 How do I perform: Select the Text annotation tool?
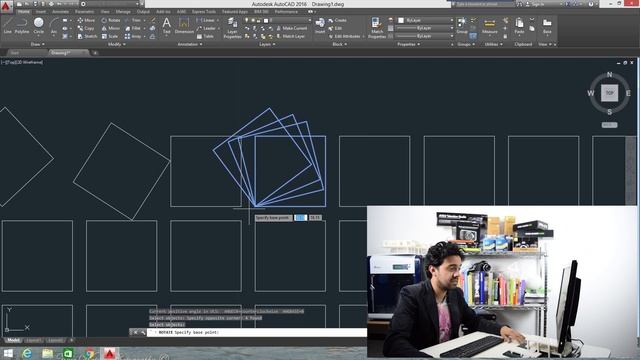coord(167,25)
